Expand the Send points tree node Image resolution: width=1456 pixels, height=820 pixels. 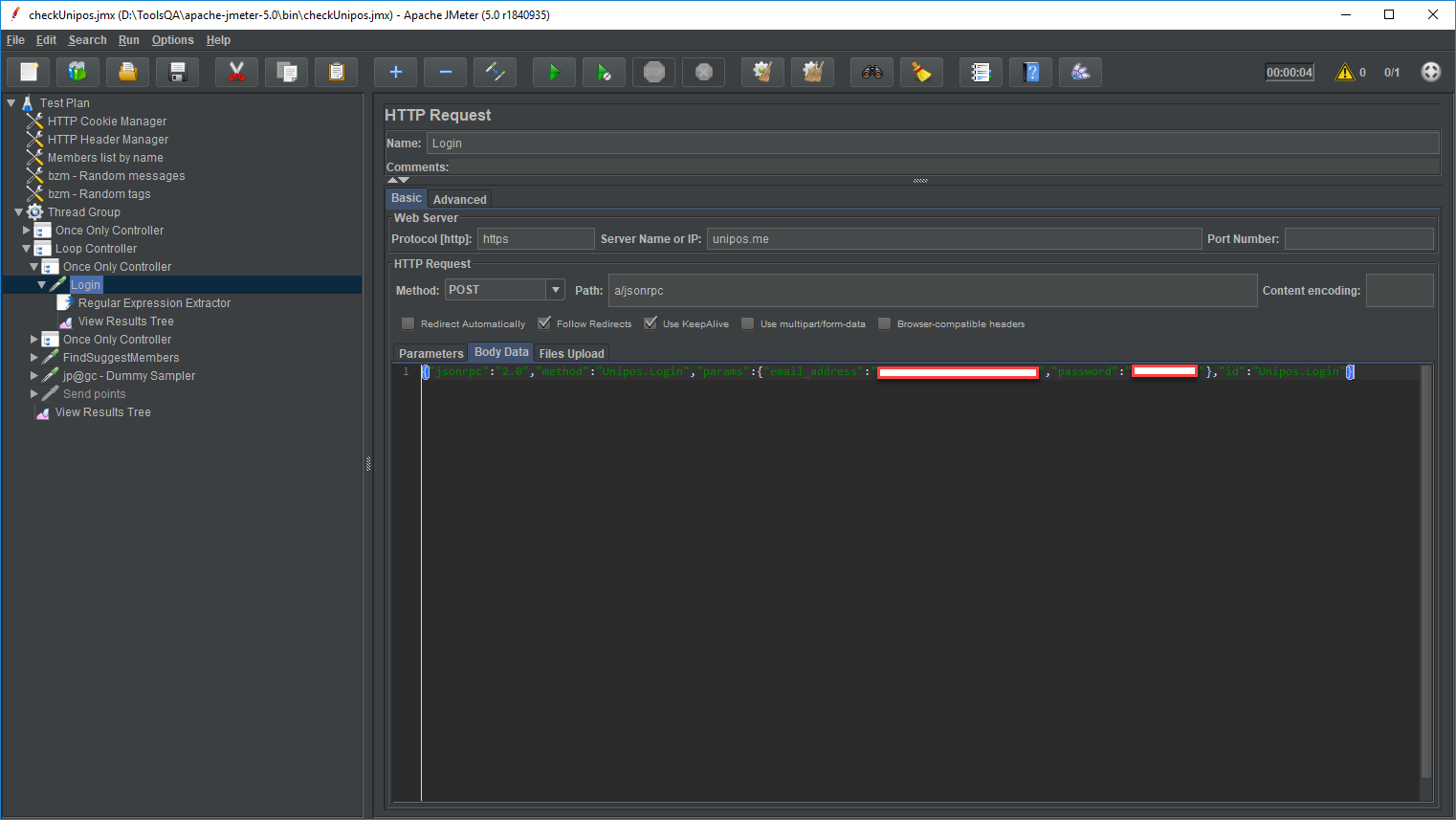pos(34,394)
